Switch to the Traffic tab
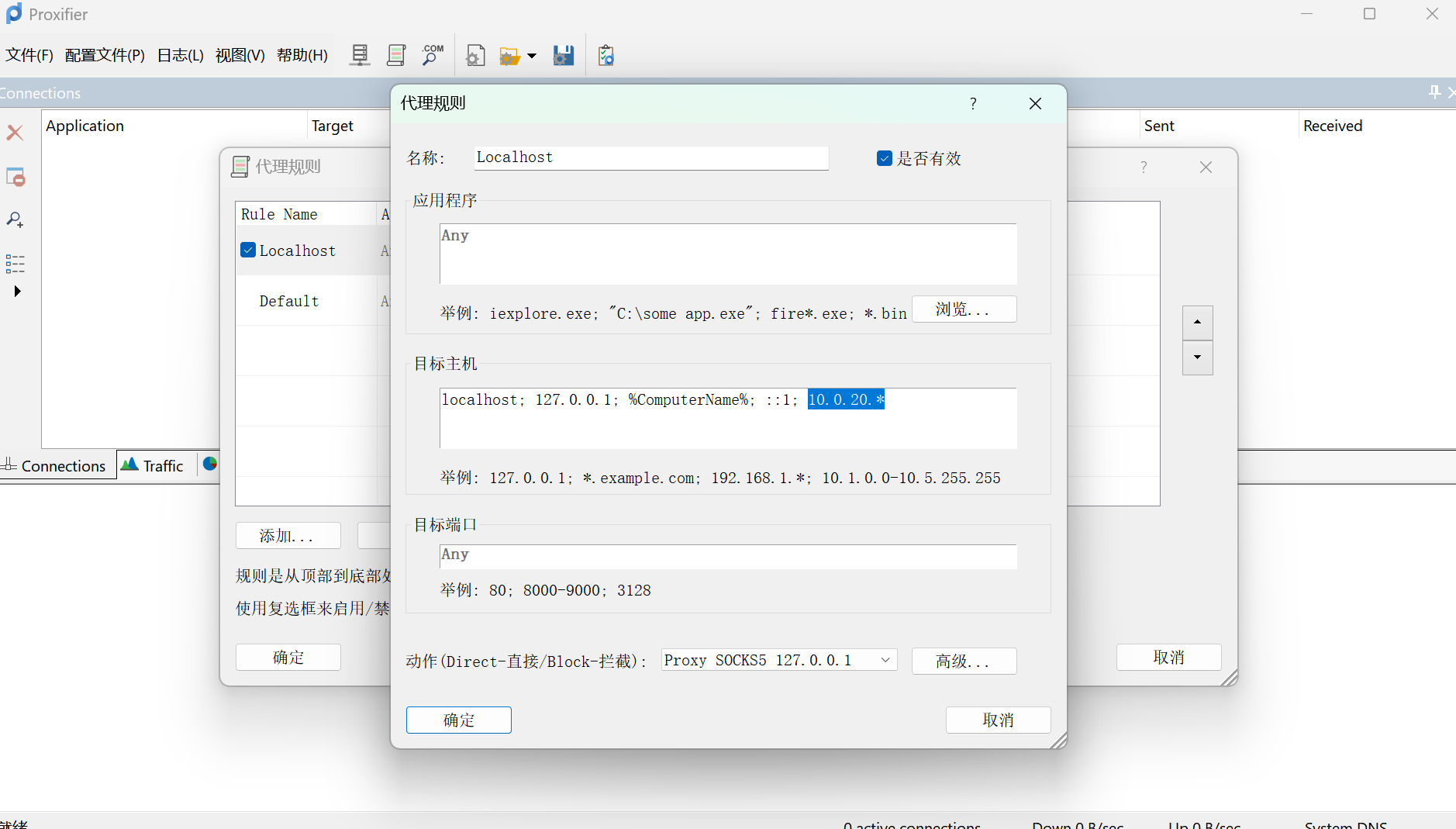Image resolution: width=1456 pixels, height=829 pixels. tap(154, 465)
